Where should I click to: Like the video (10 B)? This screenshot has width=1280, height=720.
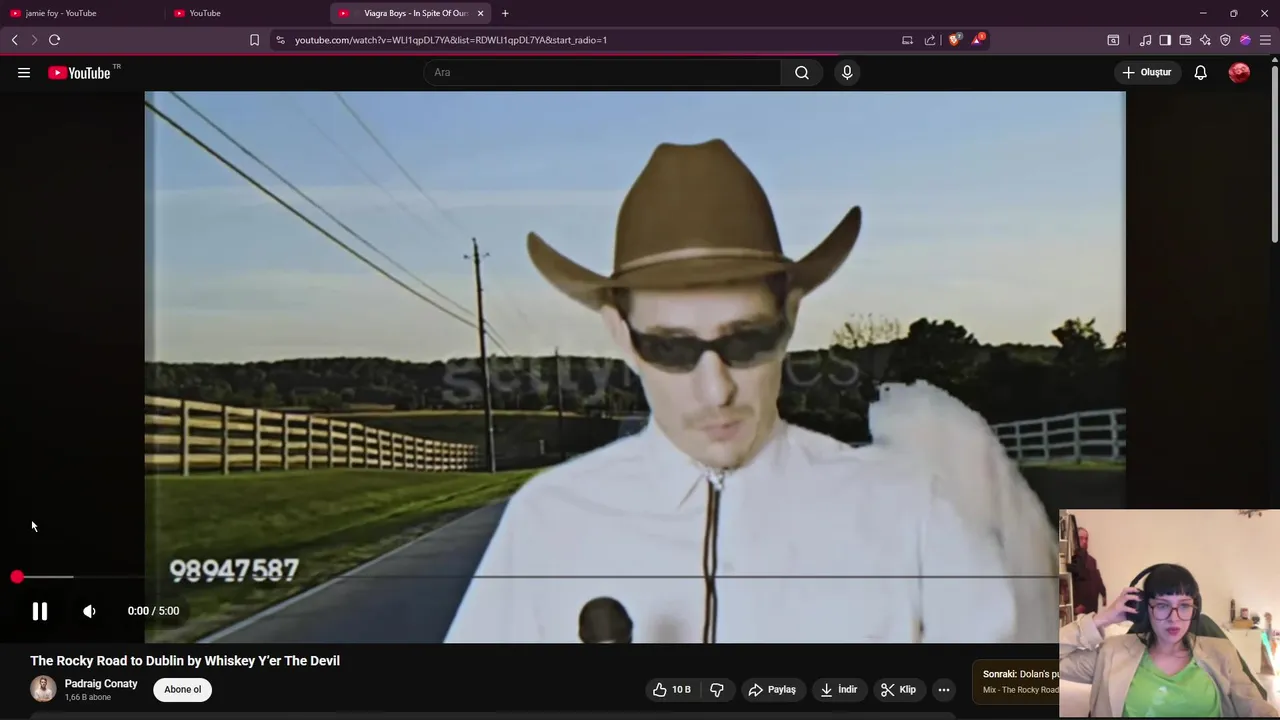[672, 689]
